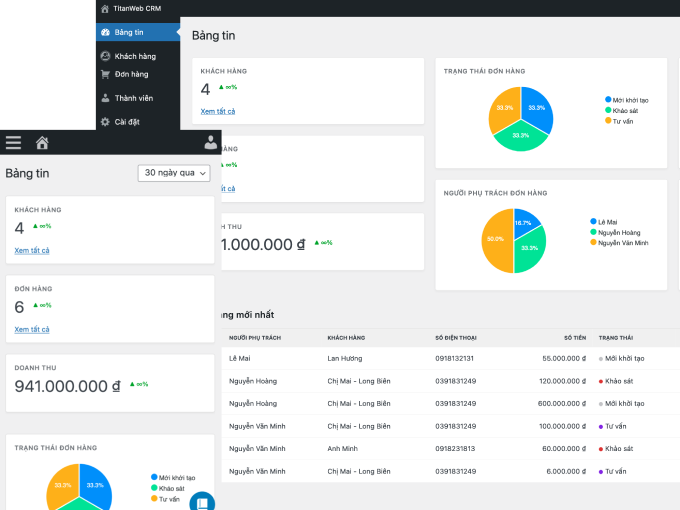Select customer Lan Hương in the orders table
Screen dimensions: 680x510
tap(345, 359)
